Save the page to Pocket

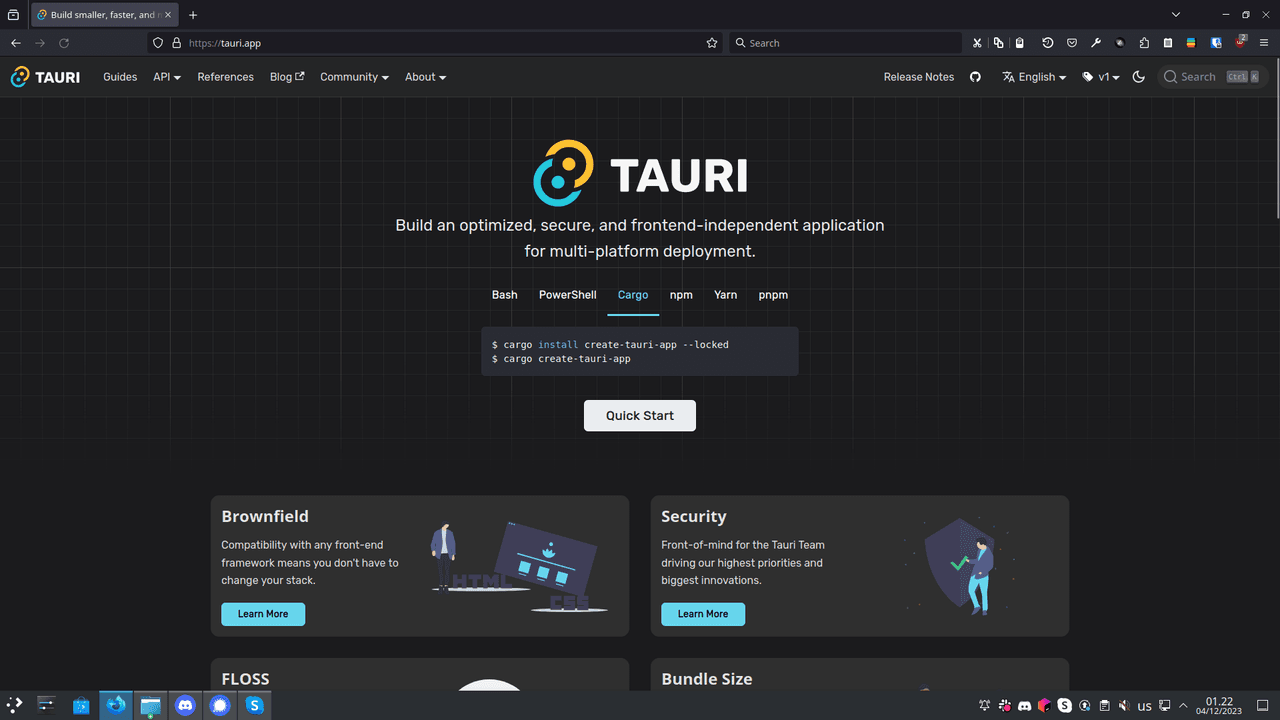pos(1071,43)
